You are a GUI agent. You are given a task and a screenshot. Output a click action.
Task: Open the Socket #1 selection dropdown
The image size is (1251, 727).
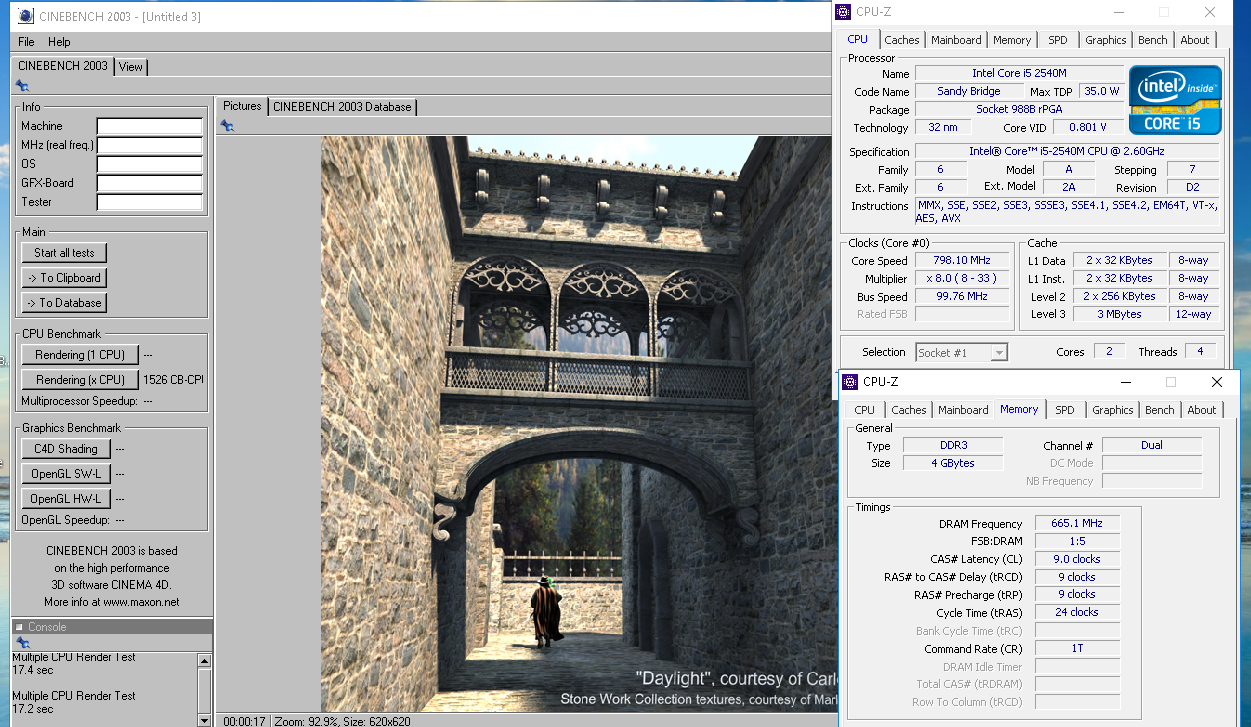[x=961, y=352]
